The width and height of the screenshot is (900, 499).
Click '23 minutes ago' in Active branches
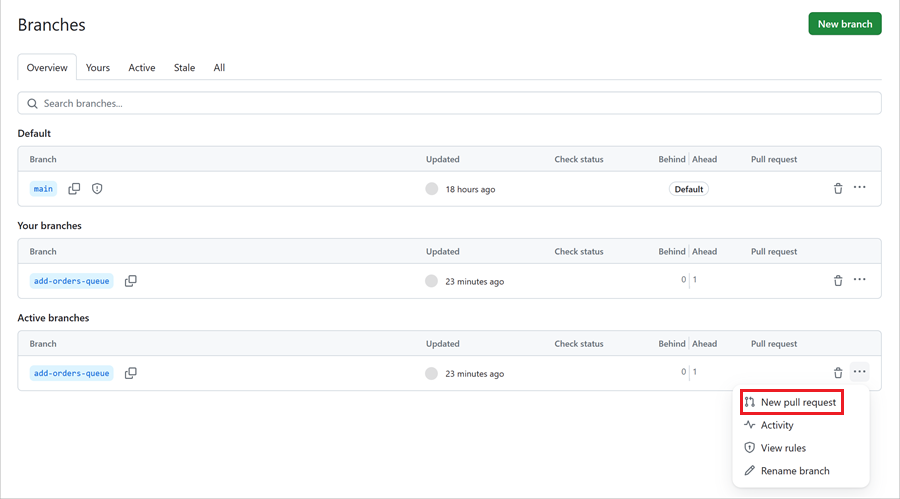click(x=475, y=374)
